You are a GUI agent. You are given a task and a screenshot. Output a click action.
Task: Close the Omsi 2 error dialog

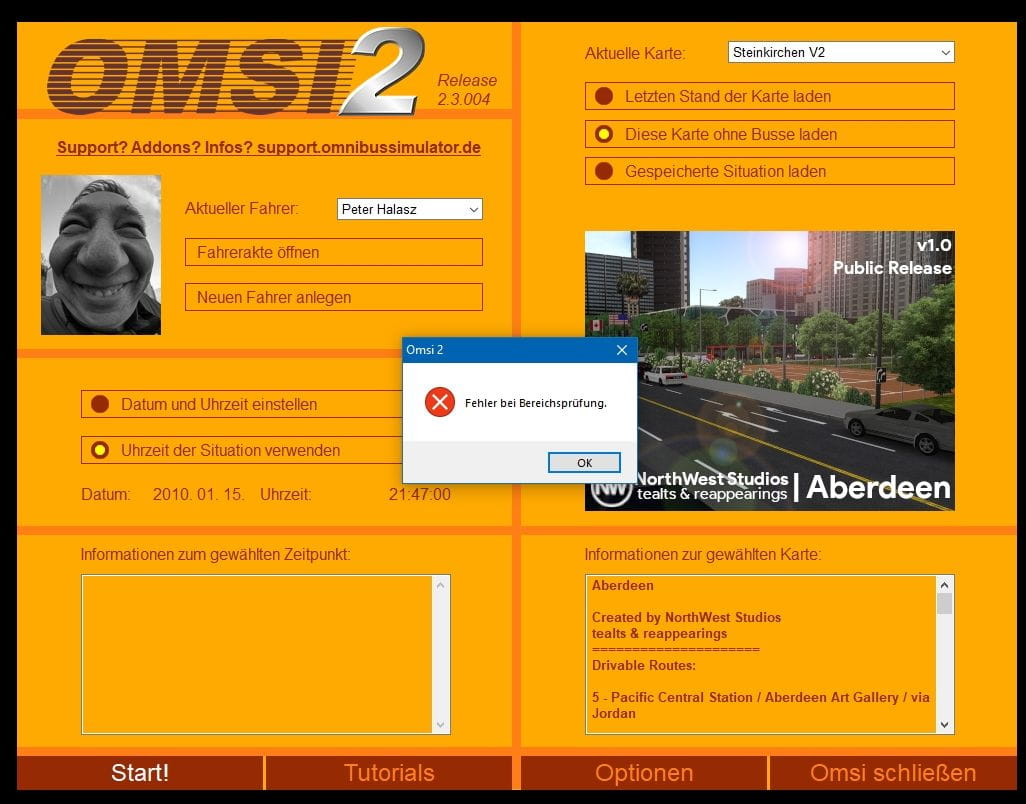point(622,350)
